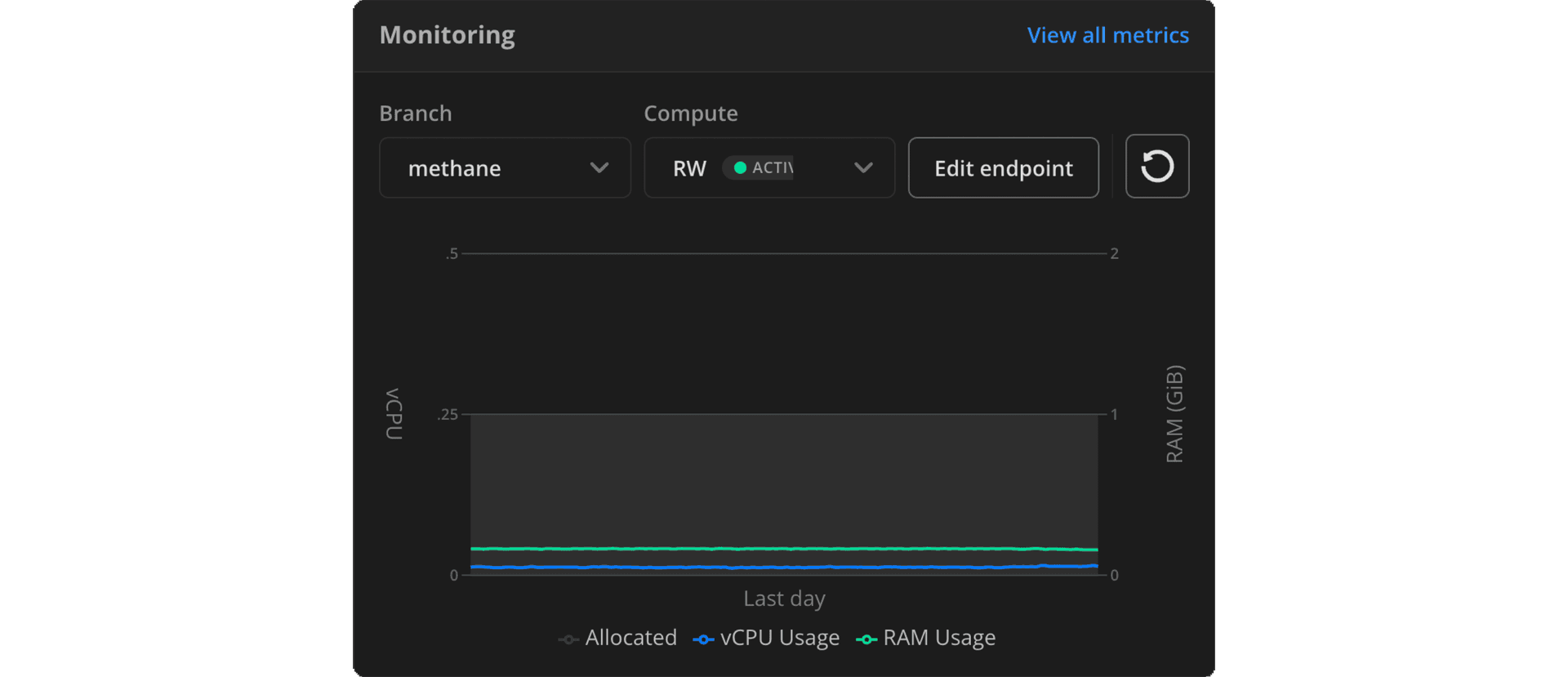
Task: Expand the Compute selector chevron arrow
Action: coord(863,168)
